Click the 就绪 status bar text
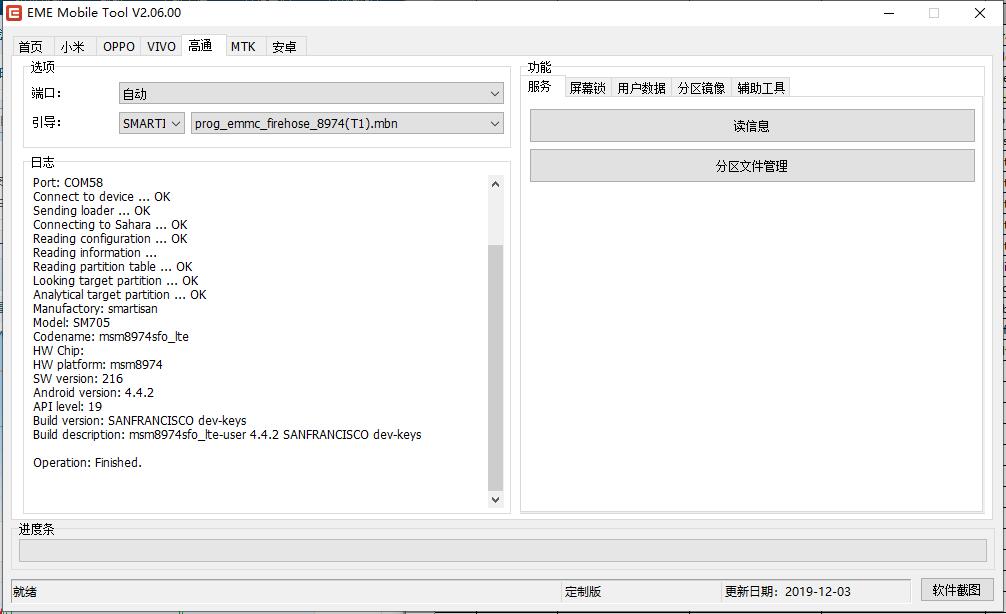Image resolution: width=1006 pixels, height=614 pixels. tap(25, 592)
